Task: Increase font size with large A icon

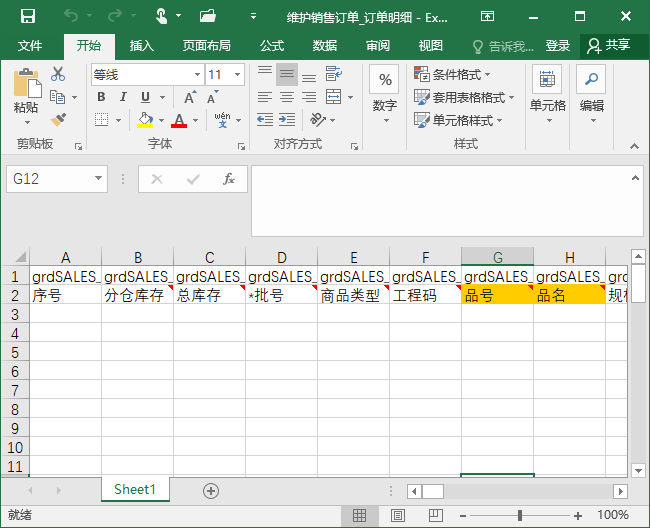Action: pos(190,97)
